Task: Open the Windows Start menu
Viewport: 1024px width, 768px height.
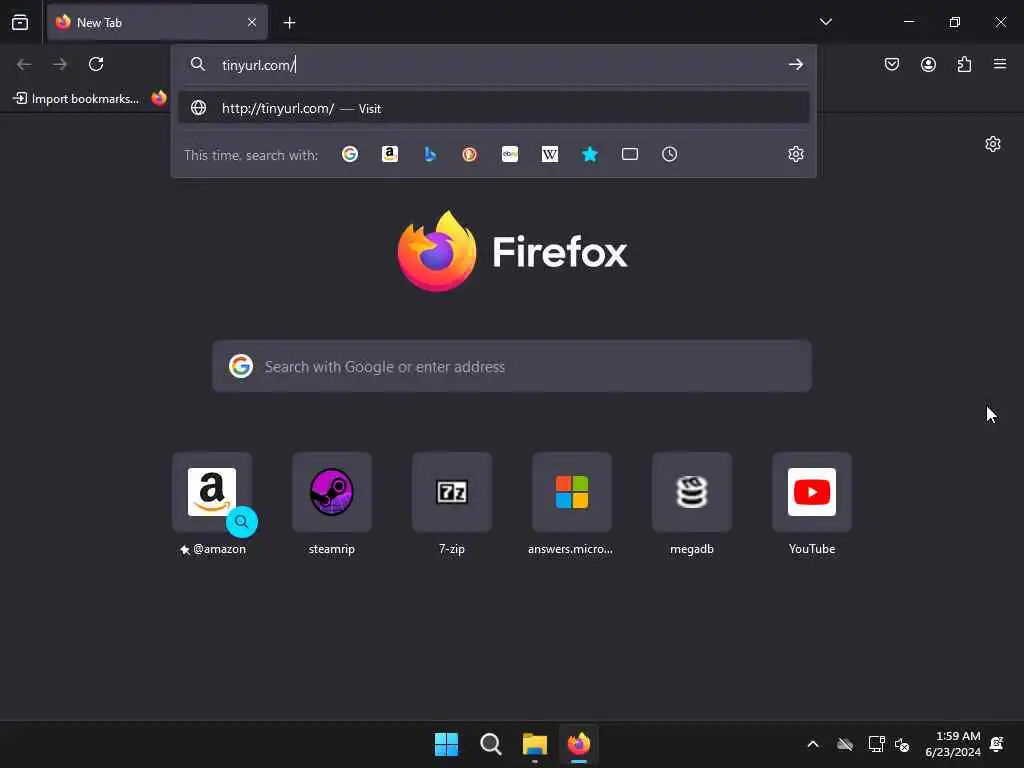Action: [x=447, y=744]
